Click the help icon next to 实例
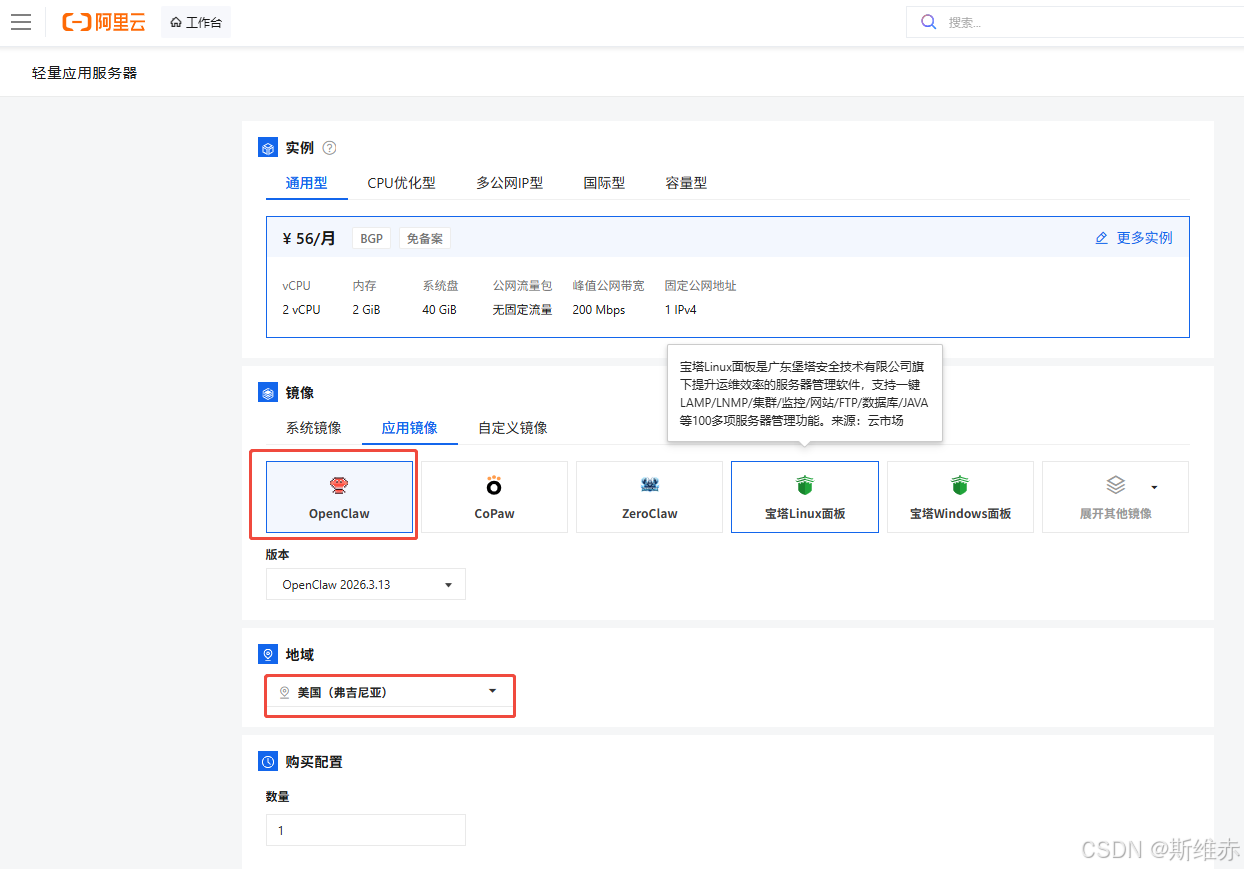1244x869 pixels. point(329,148)
